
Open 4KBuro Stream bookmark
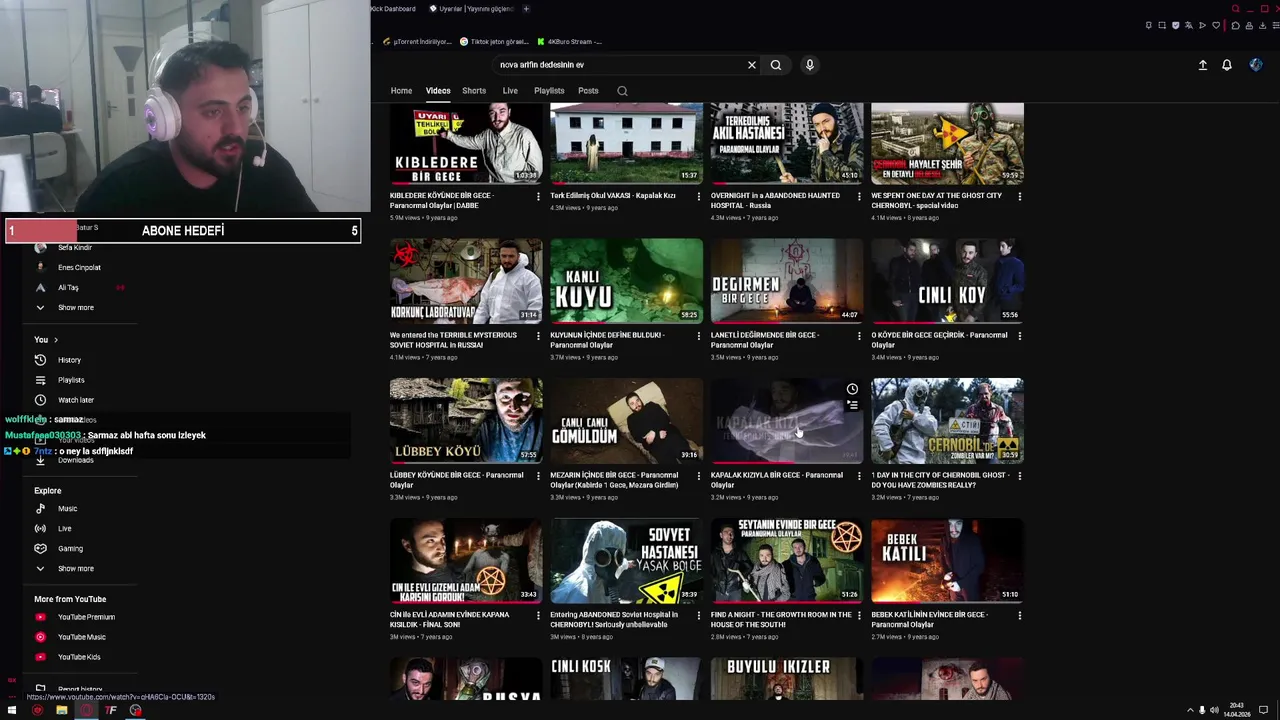[x=569, y=42]
